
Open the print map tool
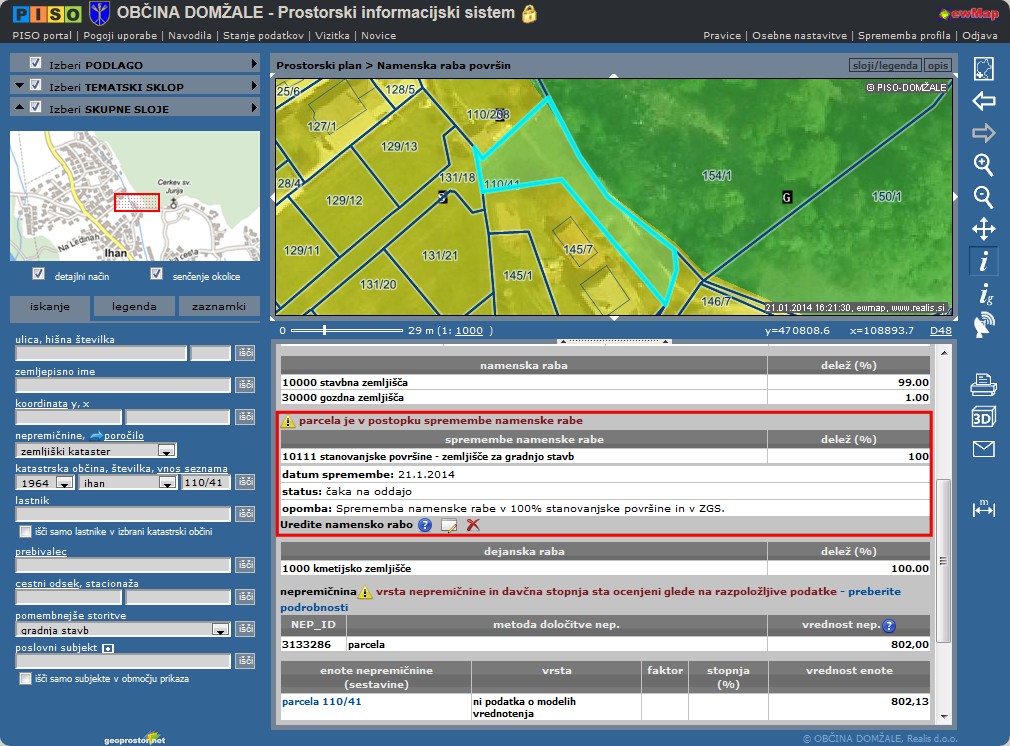pos(984,384)
